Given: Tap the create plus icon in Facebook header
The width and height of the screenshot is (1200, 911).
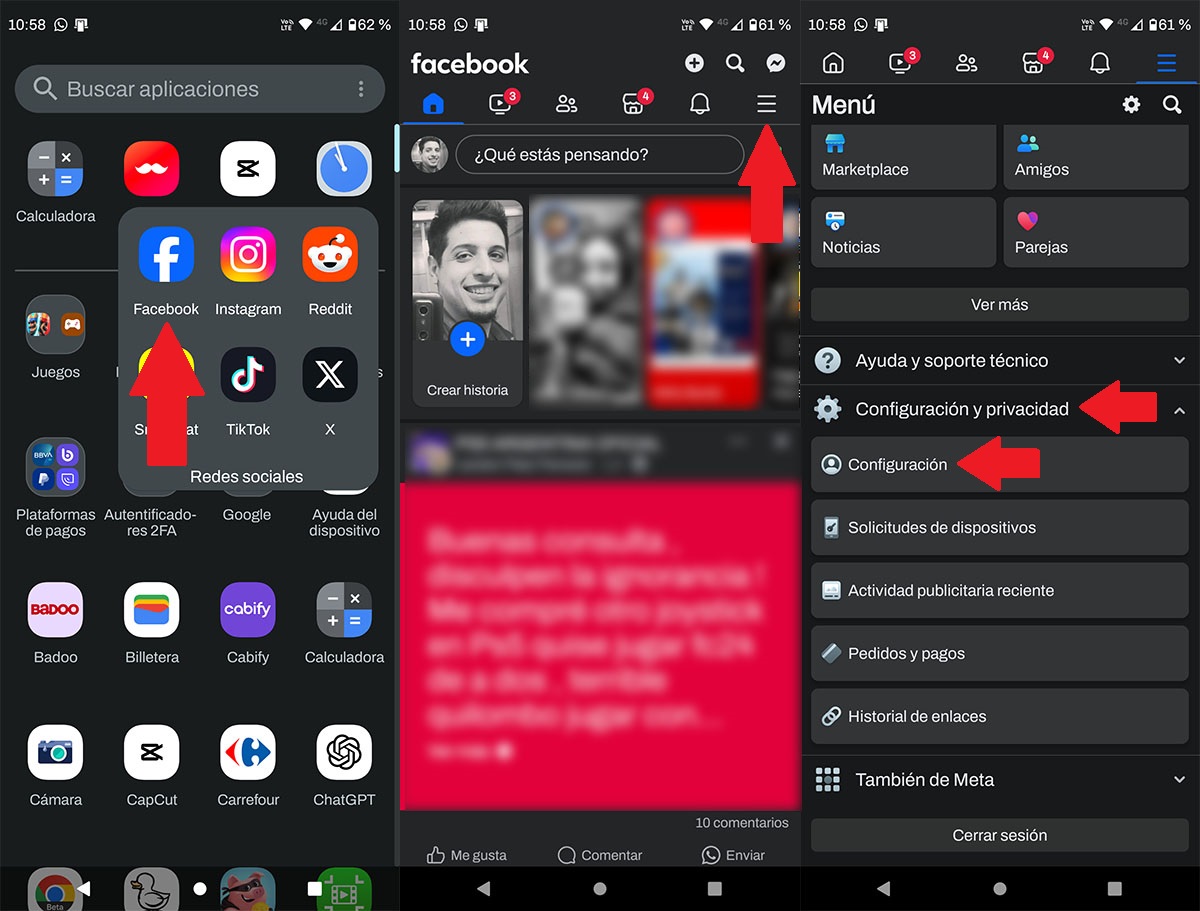Looking at the screenshot, I should point(694,63).
